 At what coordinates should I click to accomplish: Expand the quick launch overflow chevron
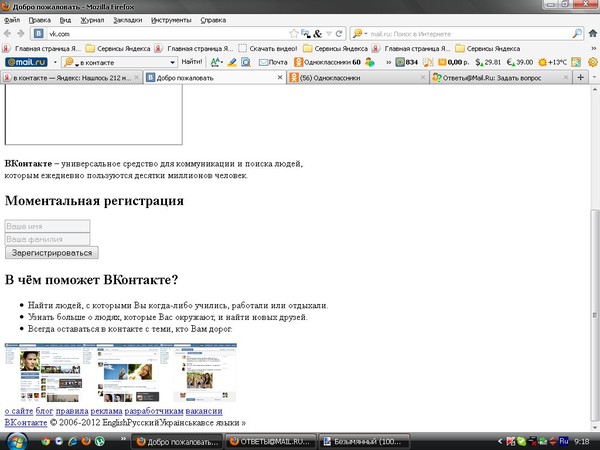pos(123,439)
